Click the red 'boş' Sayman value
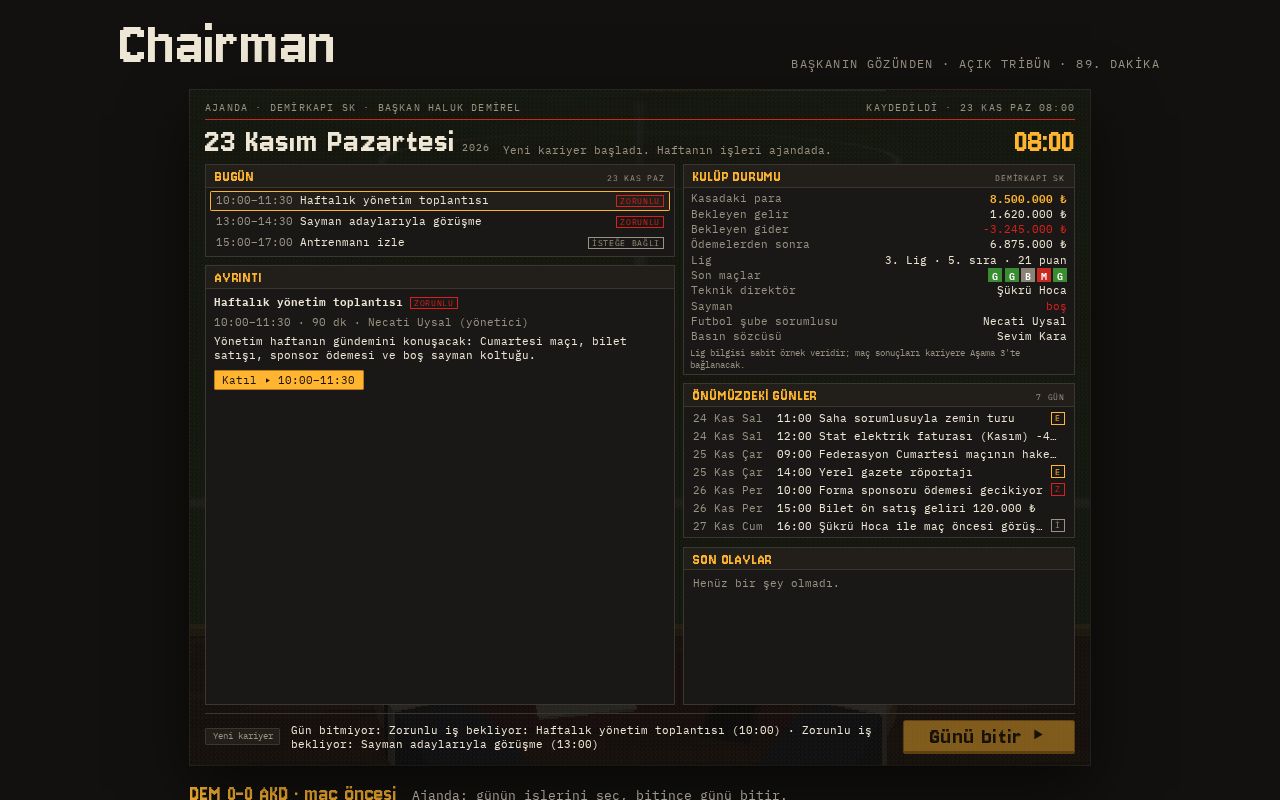1280x800 pixels. [x=1056, y=306]
